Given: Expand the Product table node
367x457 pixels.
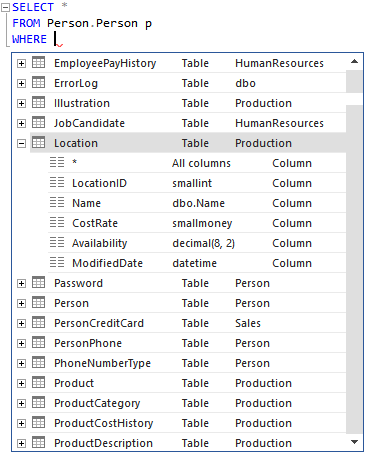Looking at the screenshot, I should [x=21, y=383].
